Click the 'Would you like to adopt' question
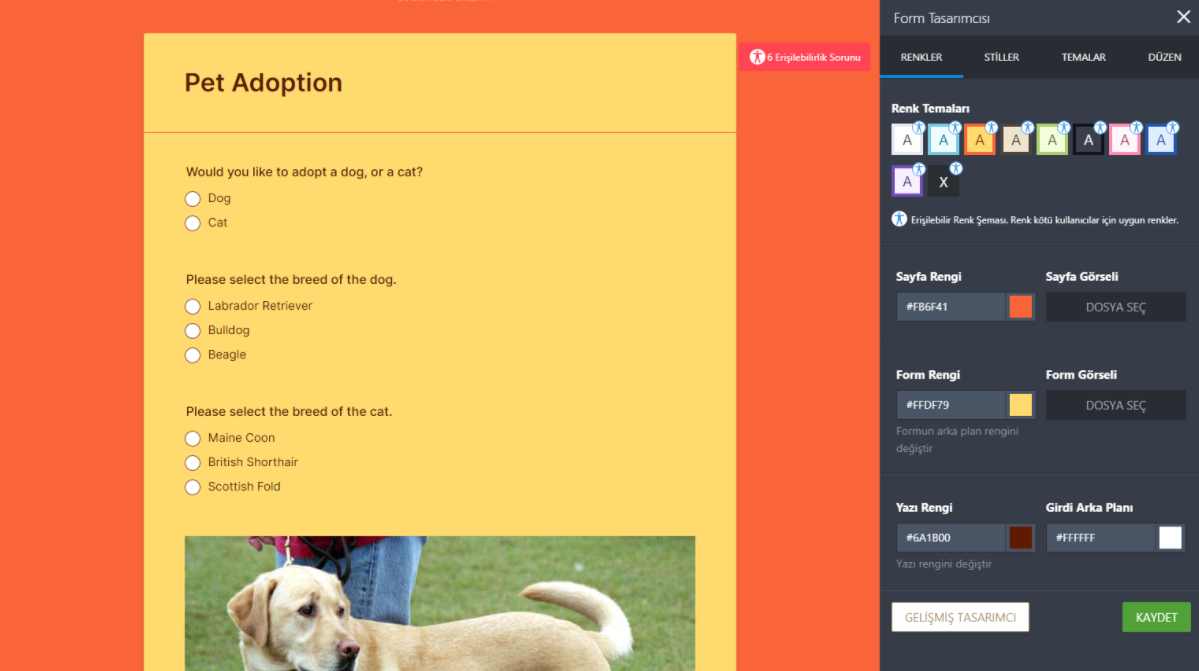The width and height of the screenshot is (1199, 671). click(304, 172)
